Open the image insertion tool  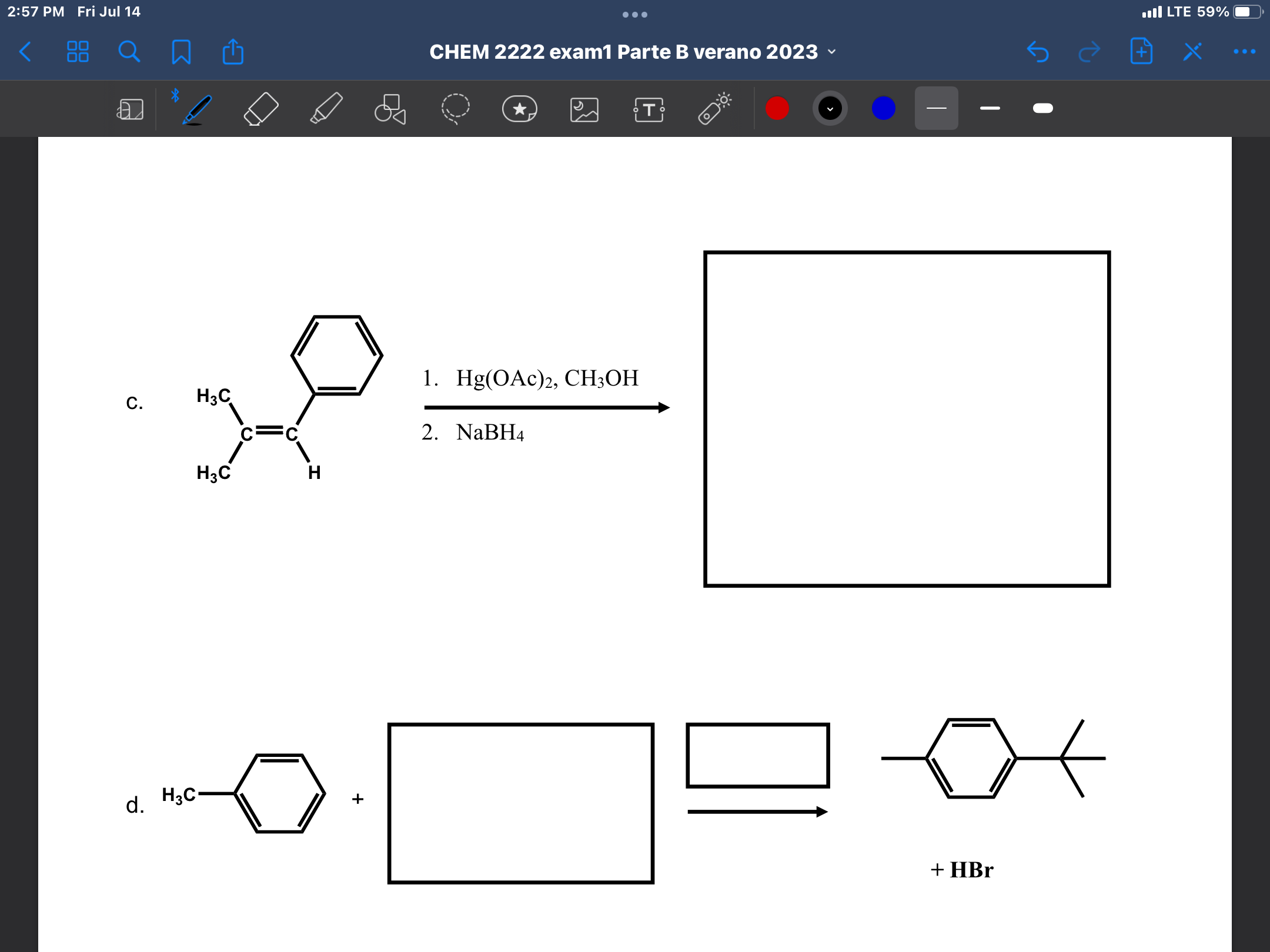[585, 109]
